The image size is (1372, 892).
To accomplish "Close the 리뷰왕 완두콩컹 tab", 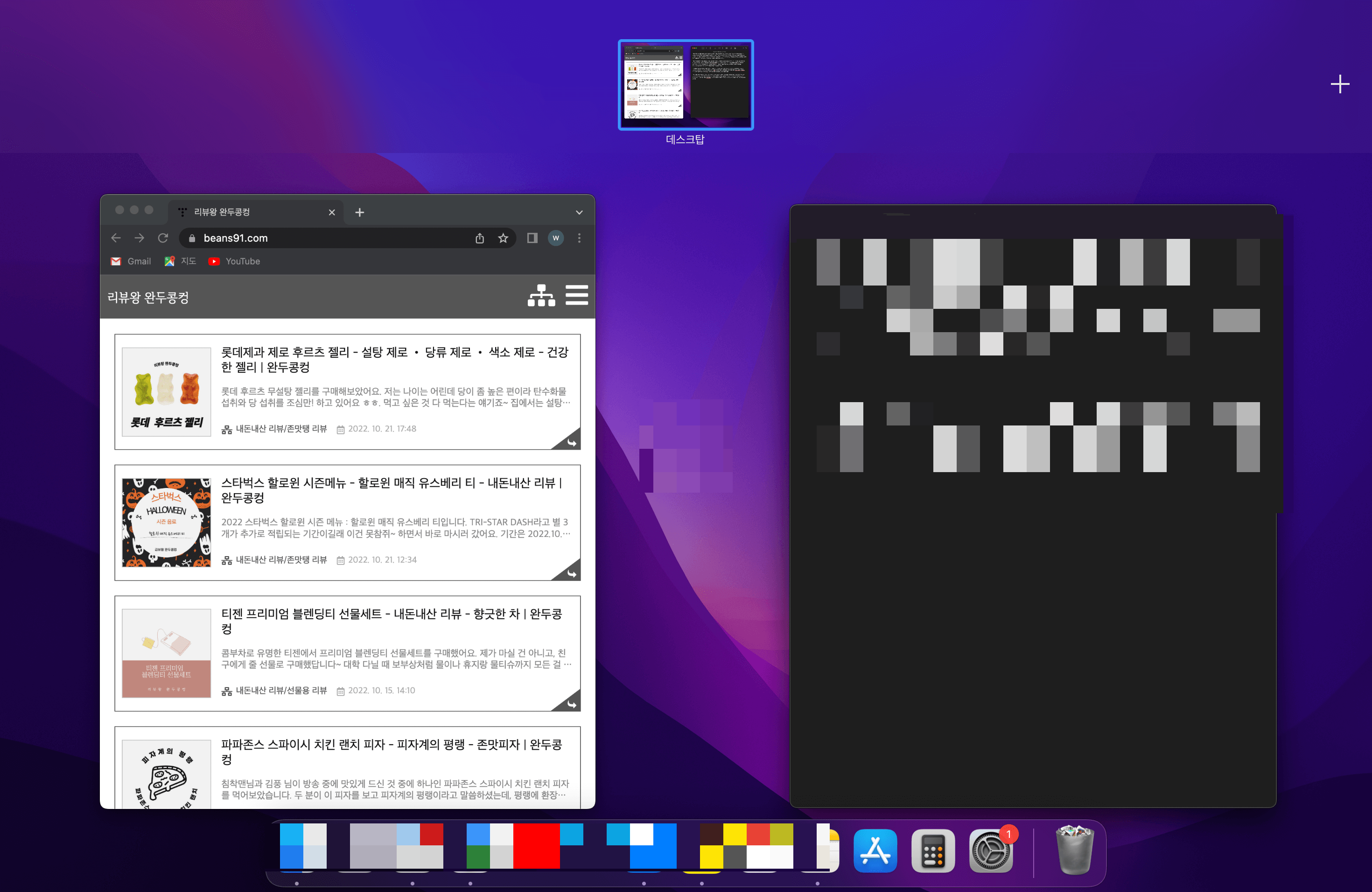I will 332,212.
